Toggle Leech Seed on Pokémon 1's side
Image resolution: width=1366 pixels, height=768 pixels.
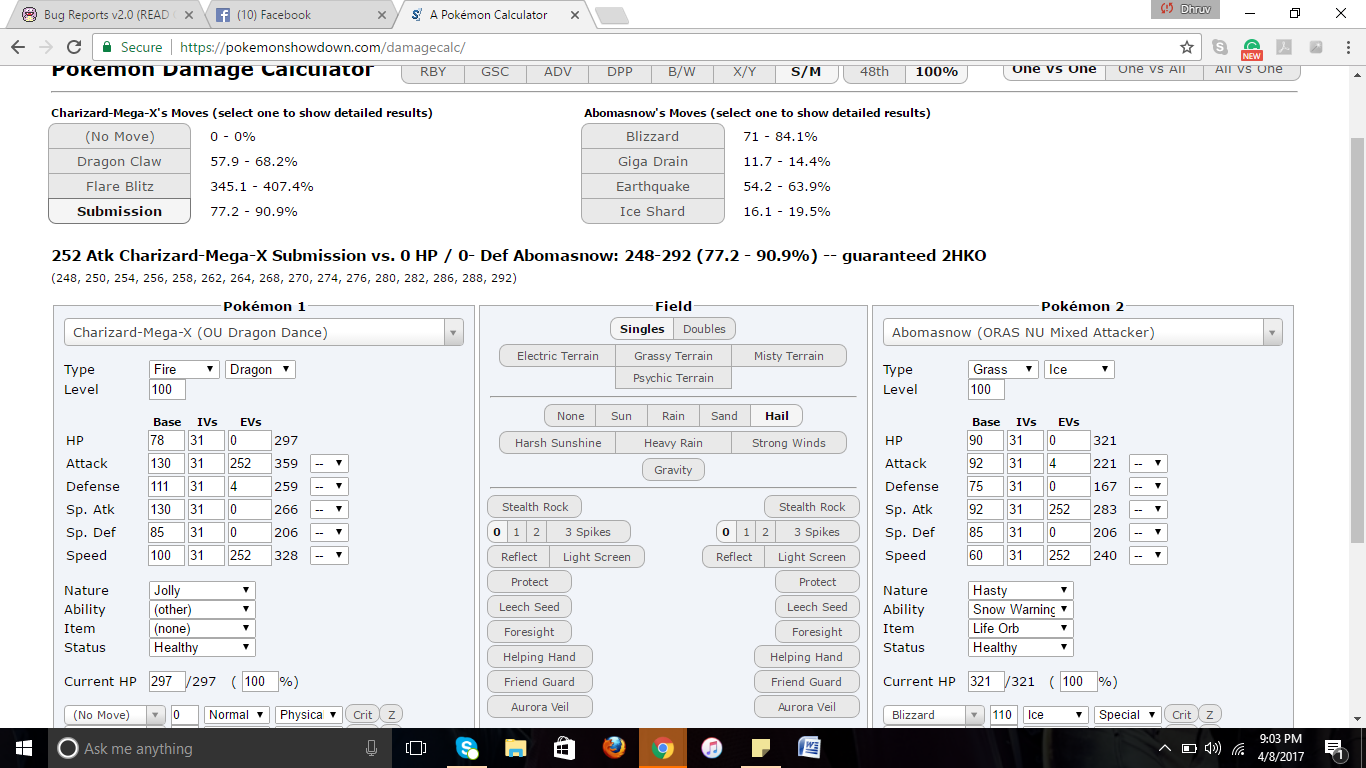coord(529,607)
